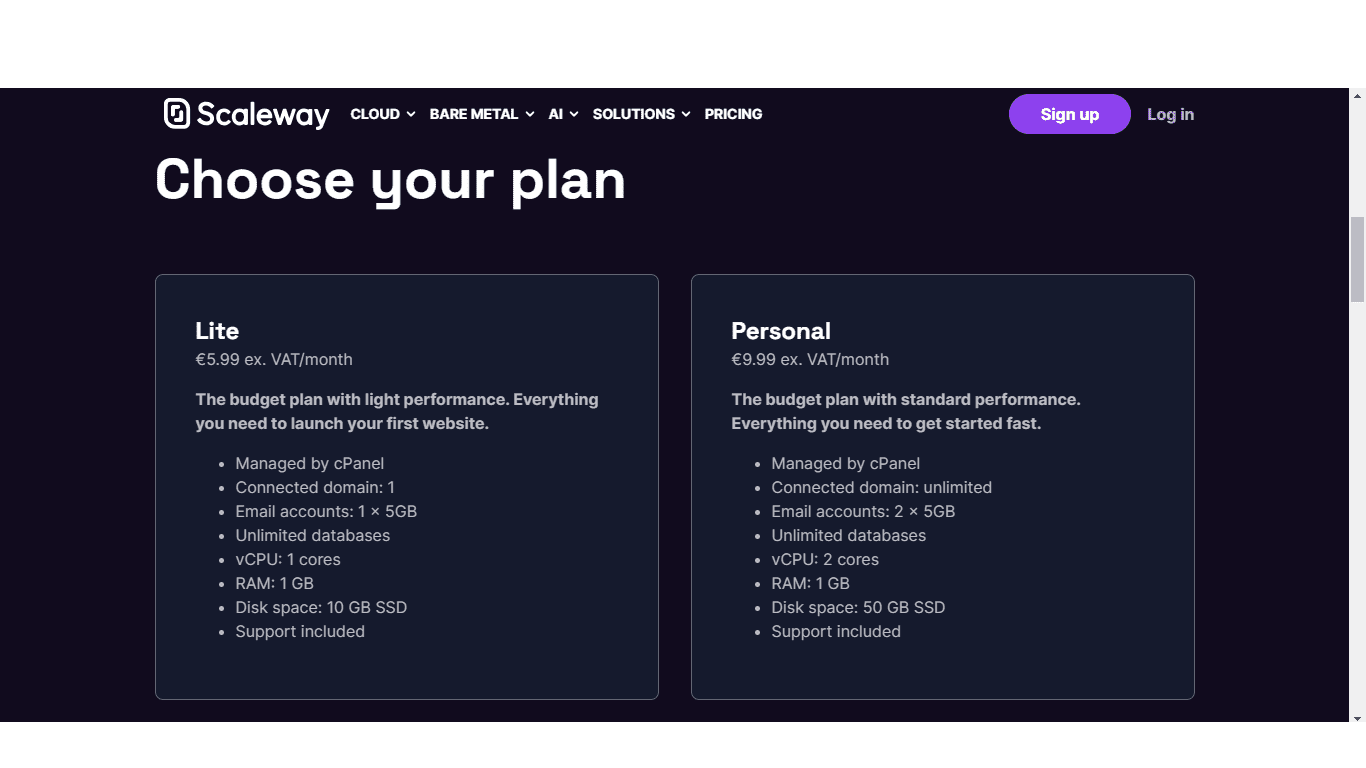Select the Personal plan card
Image resolution: width=1366 pixels, height=768 pixels.
point(943,487)
